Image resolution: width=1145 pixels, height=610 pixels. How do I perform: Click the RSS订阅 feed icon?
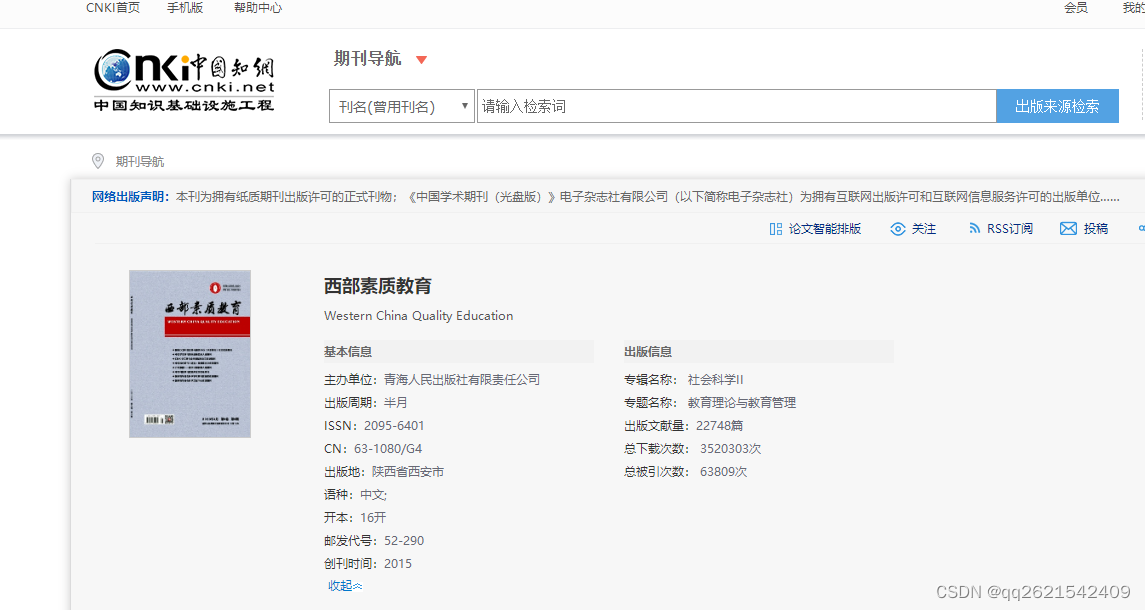pos(974,229)
